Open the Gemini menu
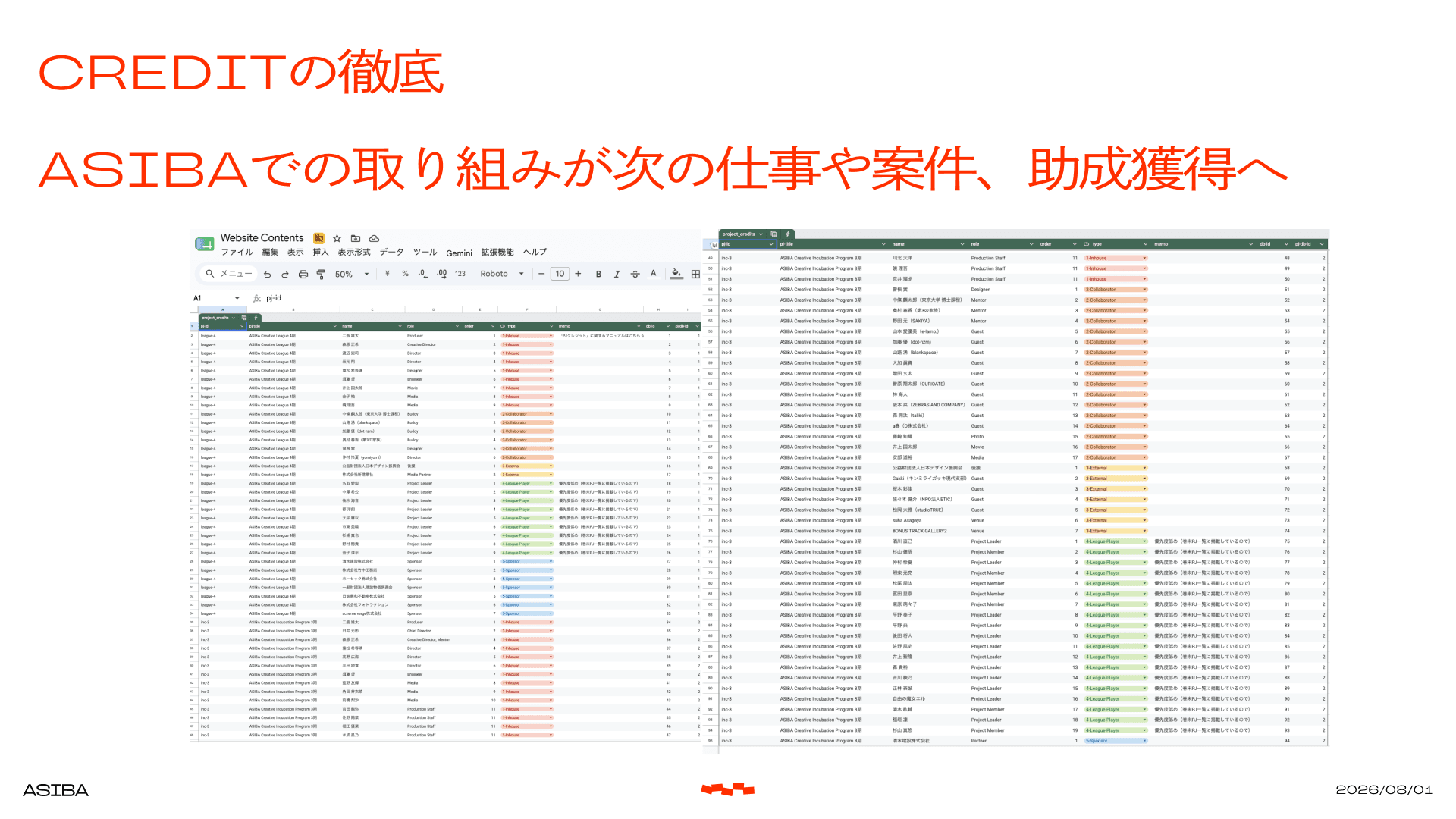 pyautogui.click(x=459, y=253)
